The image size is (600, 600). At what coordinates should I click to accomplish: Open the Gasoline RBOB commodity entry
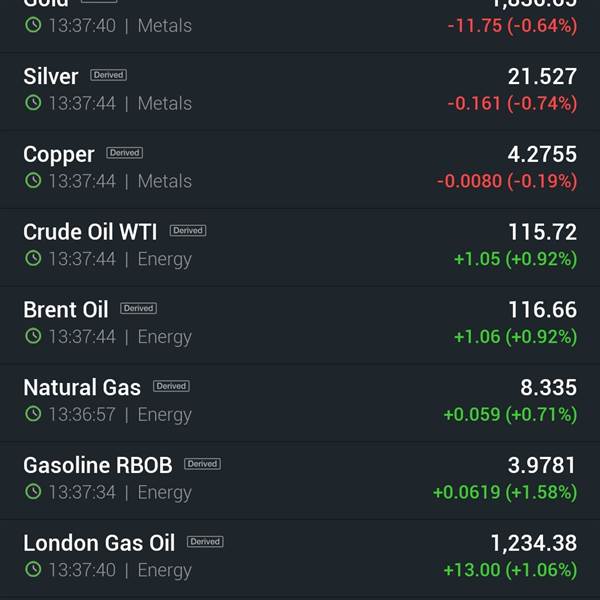click(x=300, y=480)
